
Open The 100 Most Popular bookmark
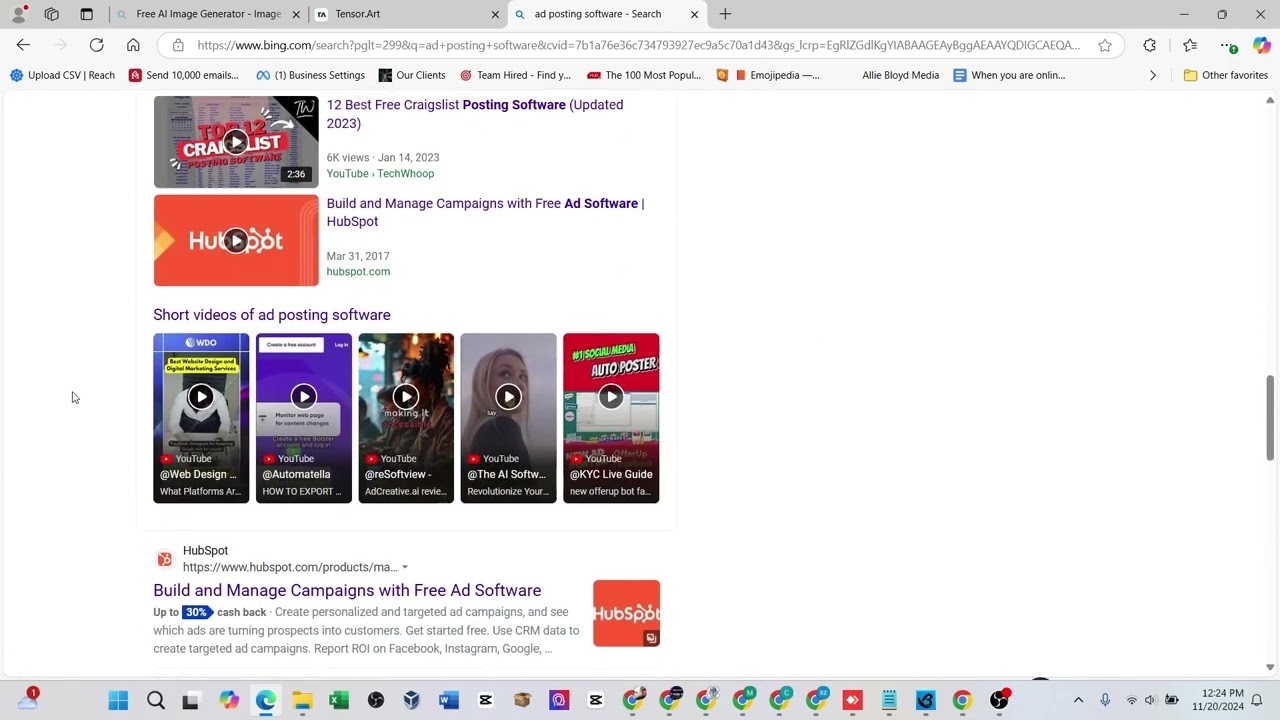pyautogui.click(x=644, y=75)
